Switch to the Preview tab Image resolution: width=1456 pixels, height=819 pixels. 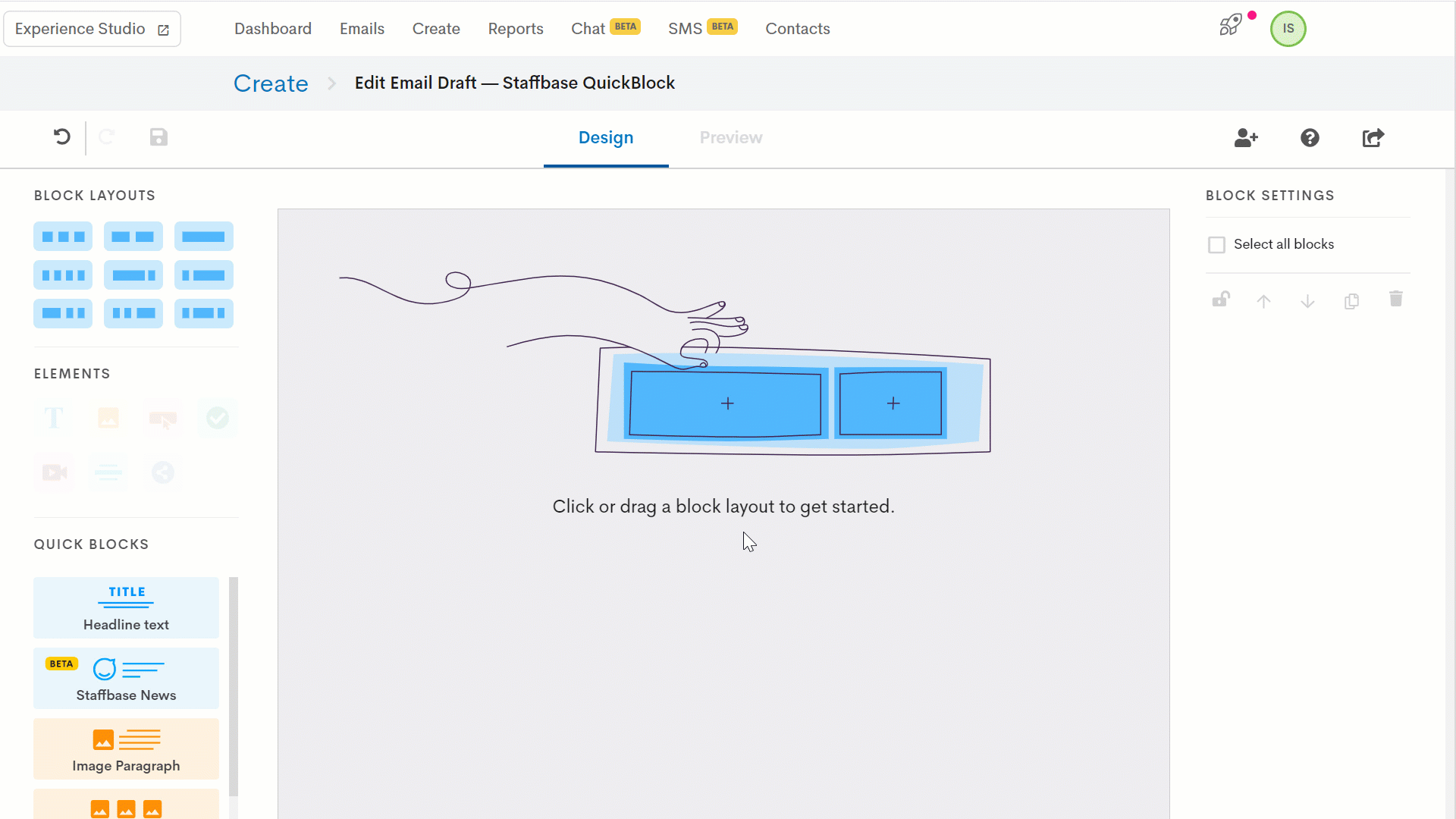[x=731, y=137]
